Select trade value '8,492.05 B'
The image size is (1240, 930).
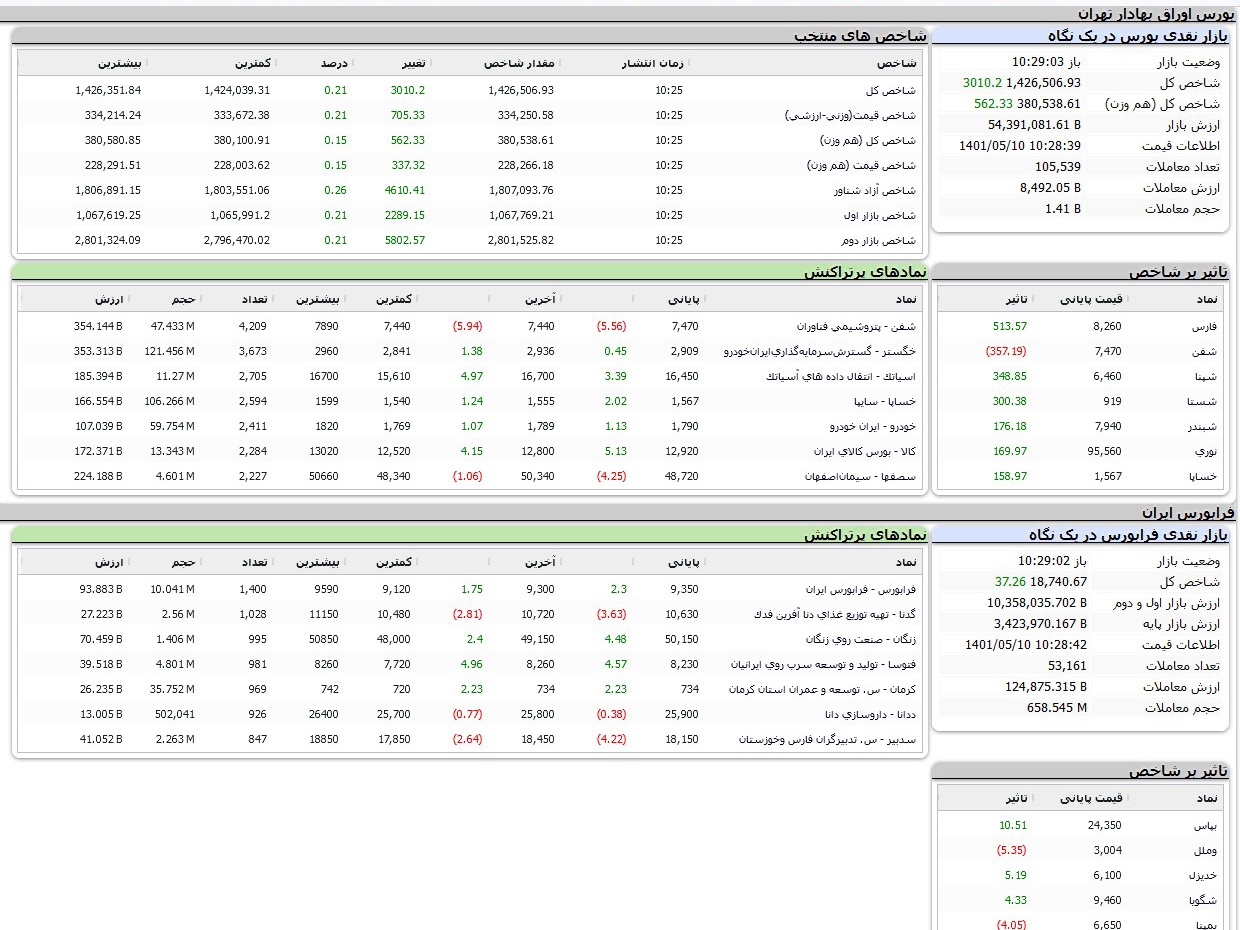[1050, 188]
